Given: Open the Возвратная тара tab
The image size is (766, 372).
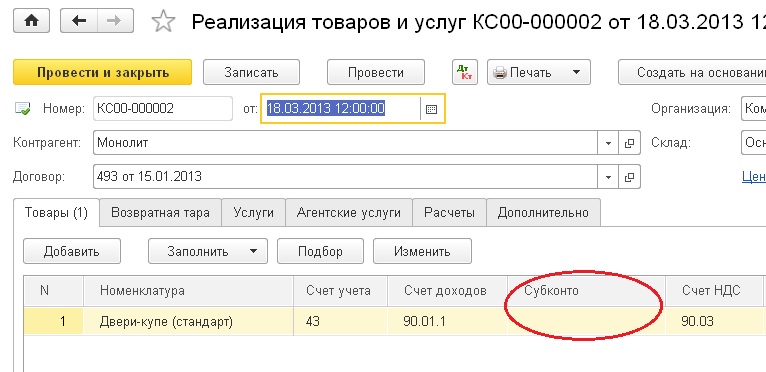Looking at the screenshot, I should [160, 213].
